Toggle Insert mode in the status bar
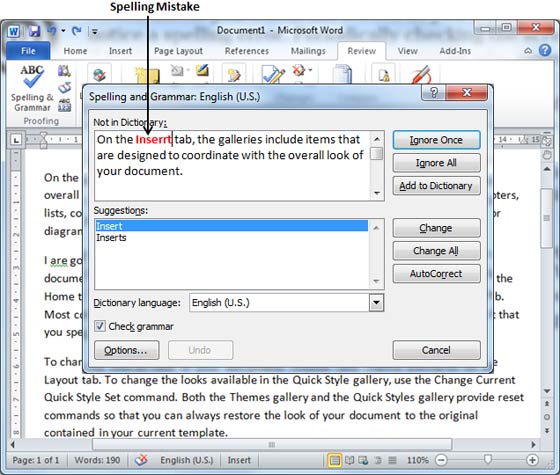Viewport: 560px width, 475px height. click(x=239, y=460)
